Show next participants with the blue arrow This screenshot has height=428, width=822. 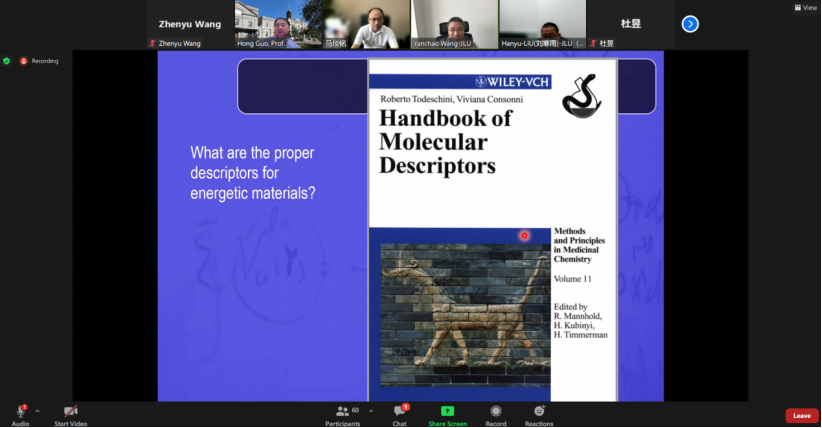(x=690, y=24)
